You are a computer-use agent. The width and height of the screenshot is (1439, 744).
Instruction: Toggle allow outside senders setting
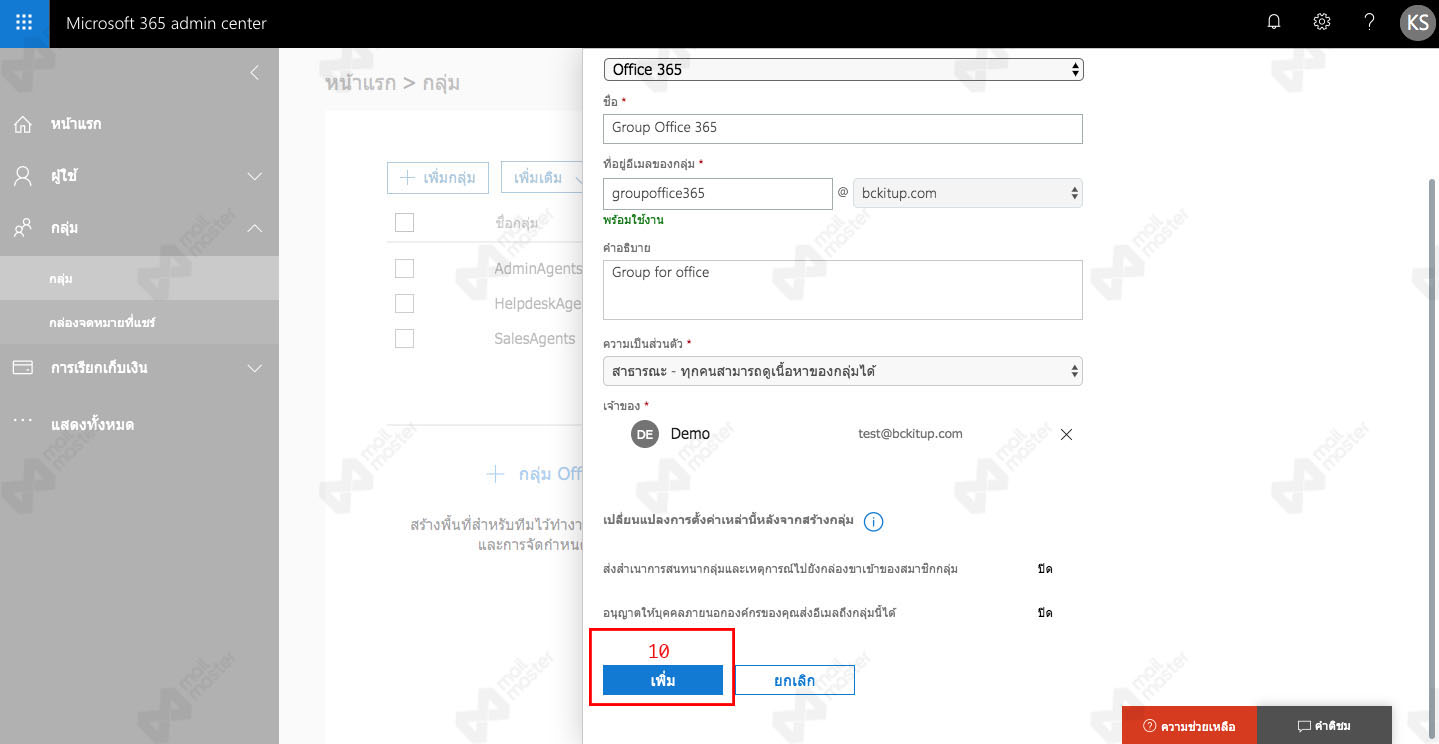click(x=1045, y=612)
